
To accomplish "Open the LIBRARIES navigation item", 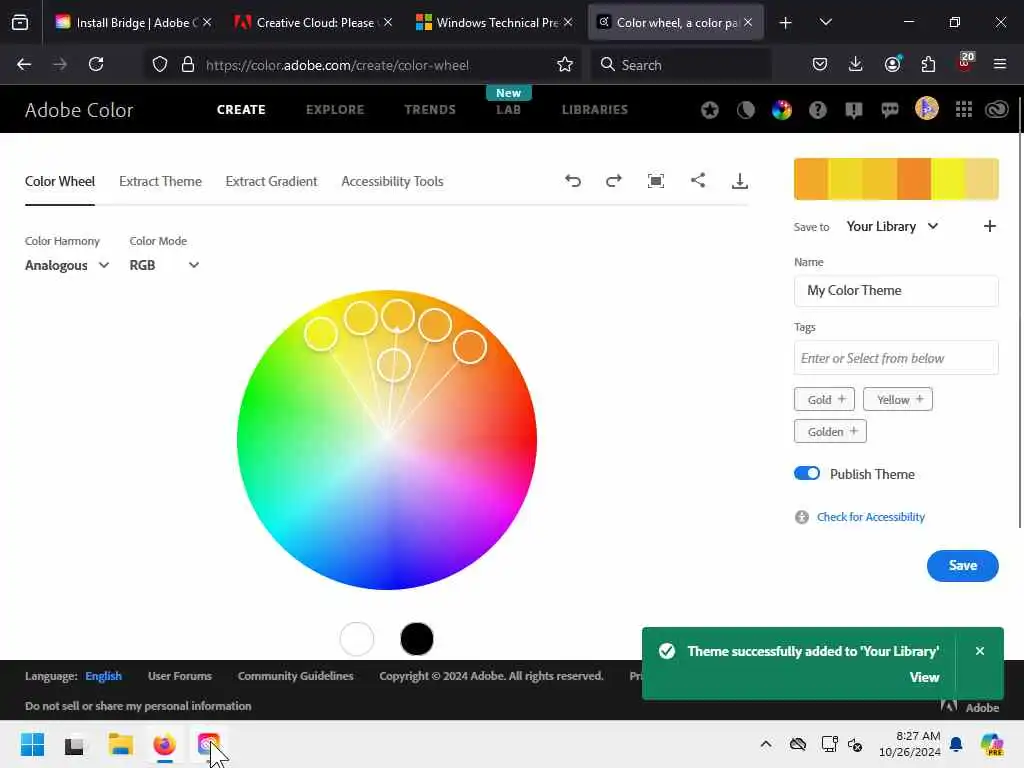I will 594,110.
